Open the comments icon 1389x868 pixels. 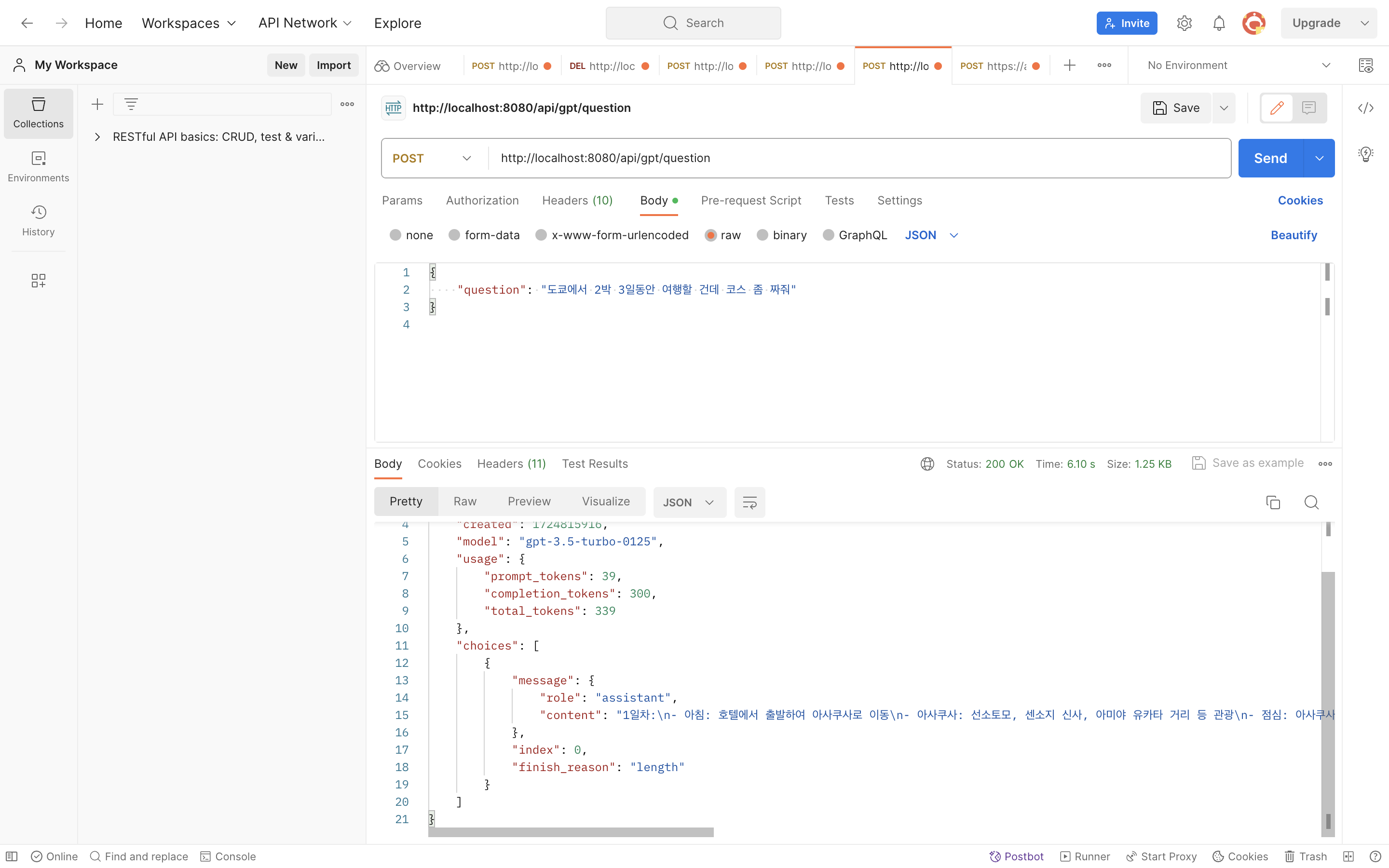click(x=1309, y=108)
